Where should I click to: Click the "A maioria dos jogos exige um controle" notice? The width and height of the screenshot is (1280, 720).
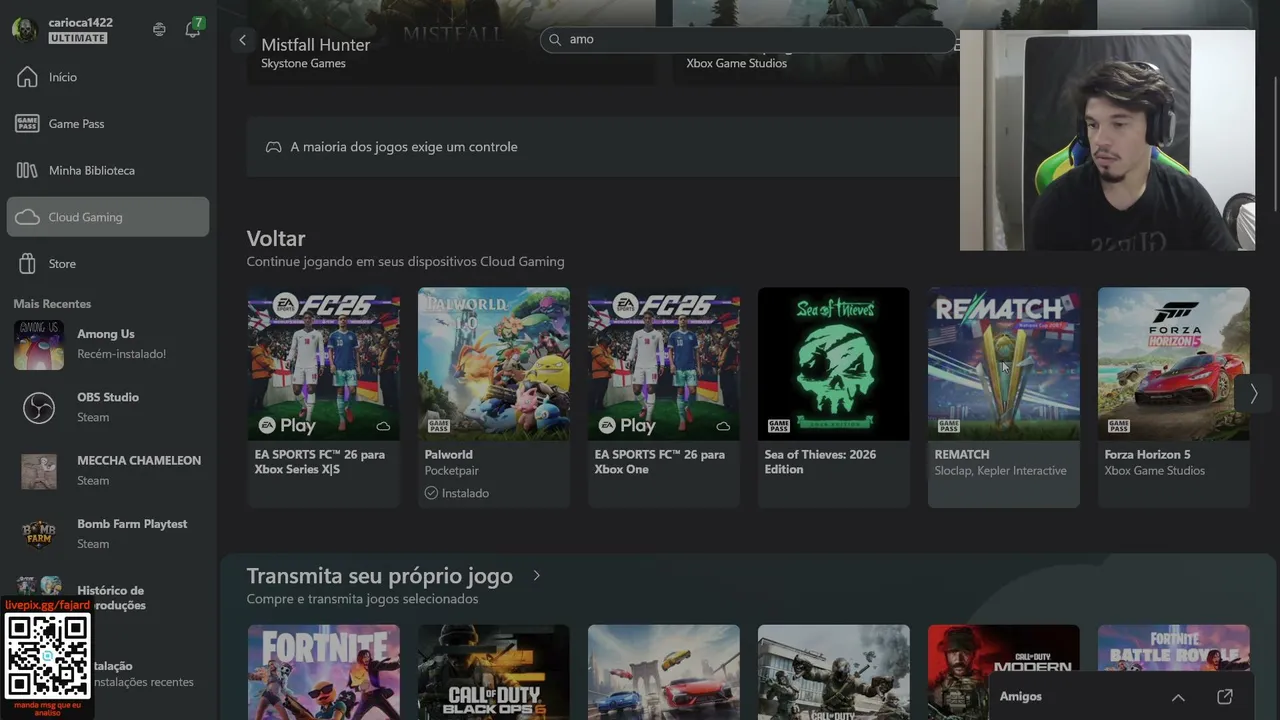coord(603,147)
